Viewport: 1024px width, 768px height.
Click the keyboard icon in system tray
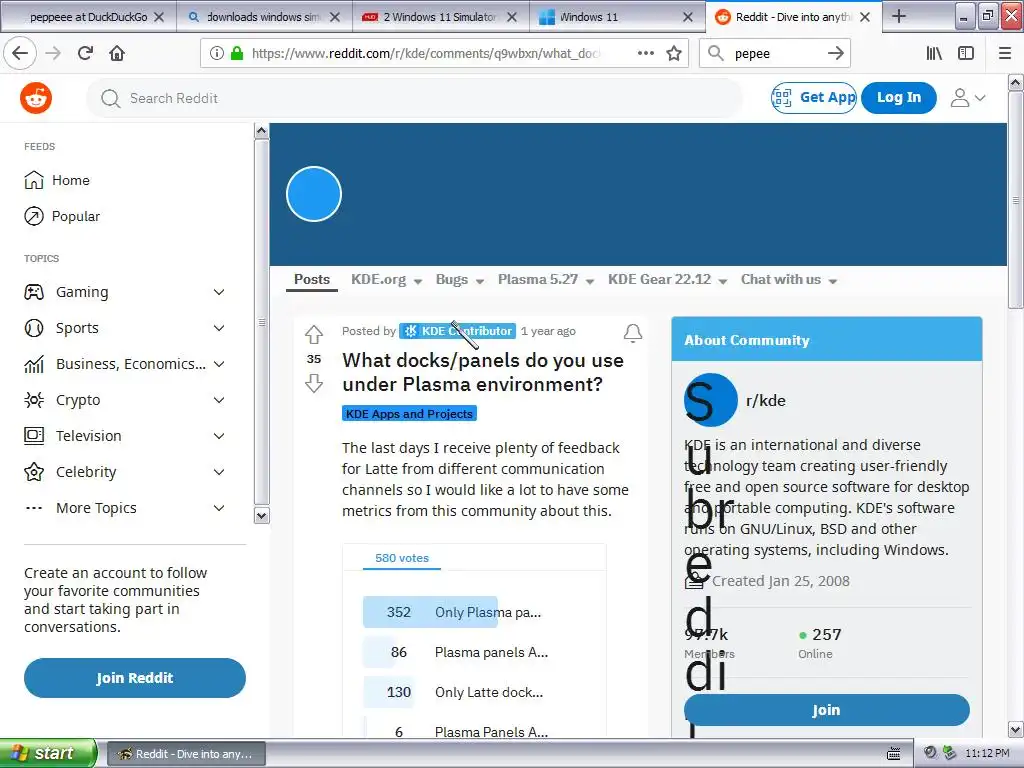[x=894, y=754]
